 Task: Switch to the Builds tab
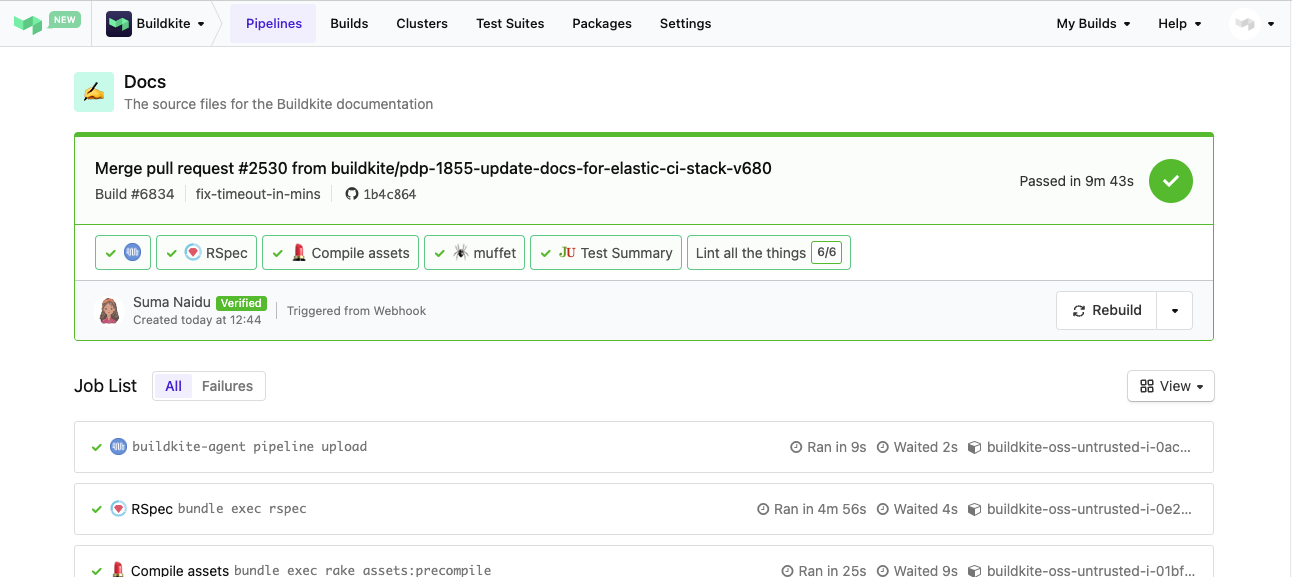[349, 23]
